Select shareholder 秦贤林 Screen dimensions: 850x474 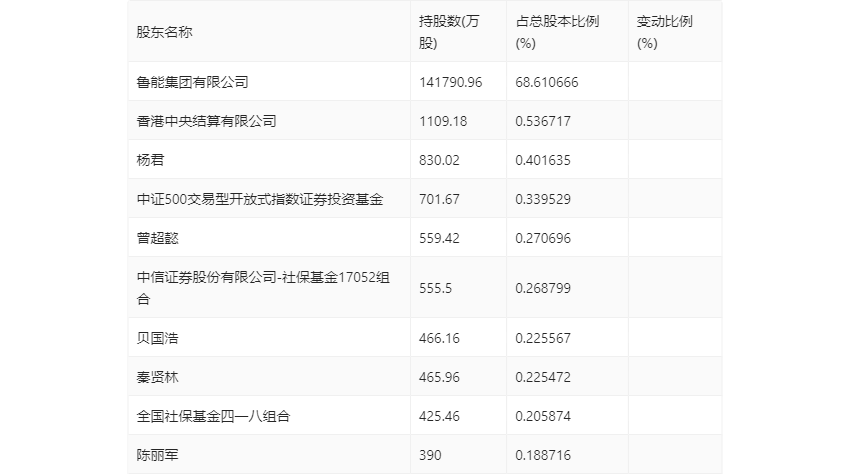click(x=157, y=377)
